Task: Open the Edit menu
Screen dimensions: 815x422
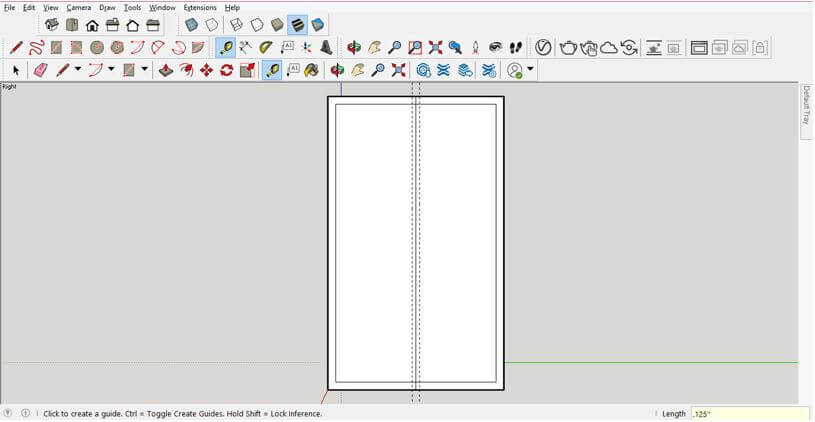Action: pos(29,8)
